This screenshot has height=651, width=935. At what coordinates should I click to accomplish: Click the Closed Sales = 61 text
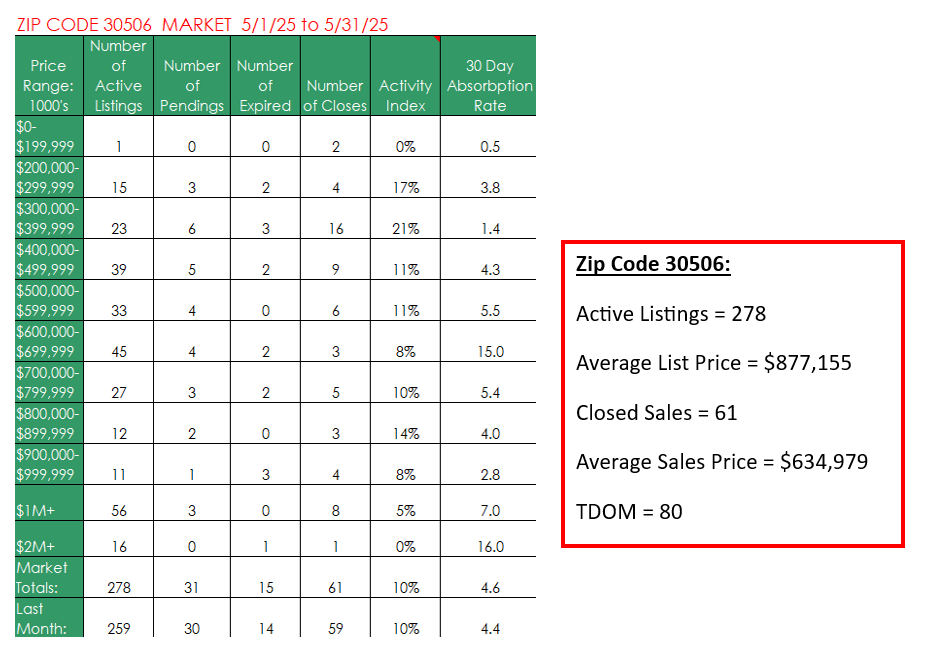tap(657, 413)
